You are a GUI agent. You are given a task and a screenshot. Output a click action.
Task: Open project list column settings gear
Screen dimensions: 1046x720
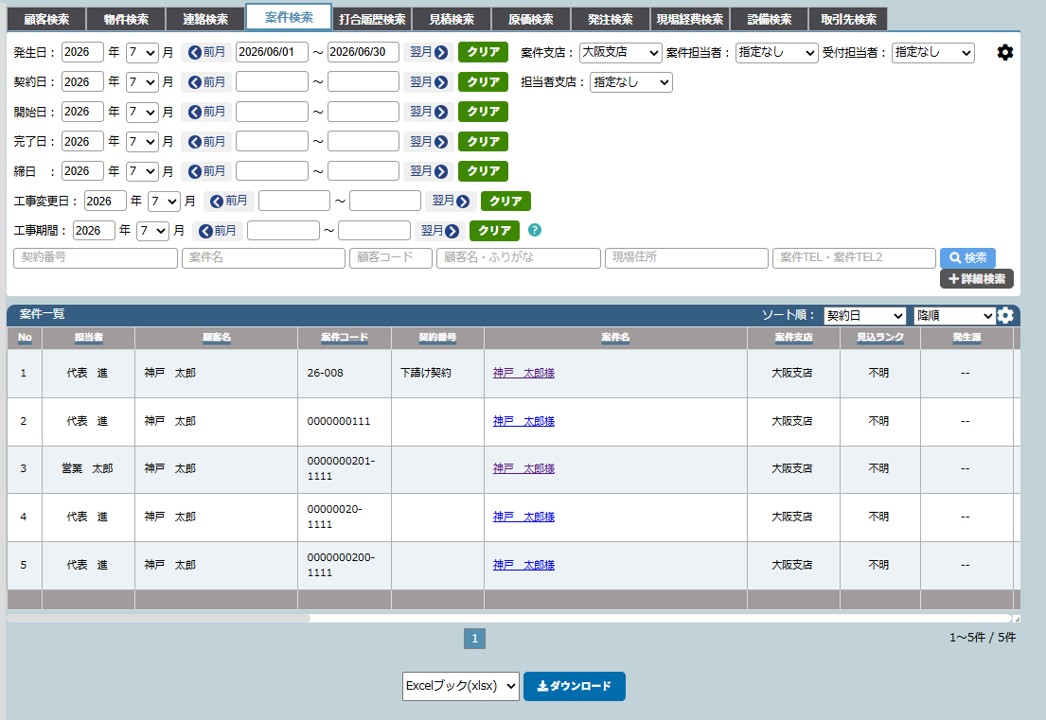tap(1005, 315)
